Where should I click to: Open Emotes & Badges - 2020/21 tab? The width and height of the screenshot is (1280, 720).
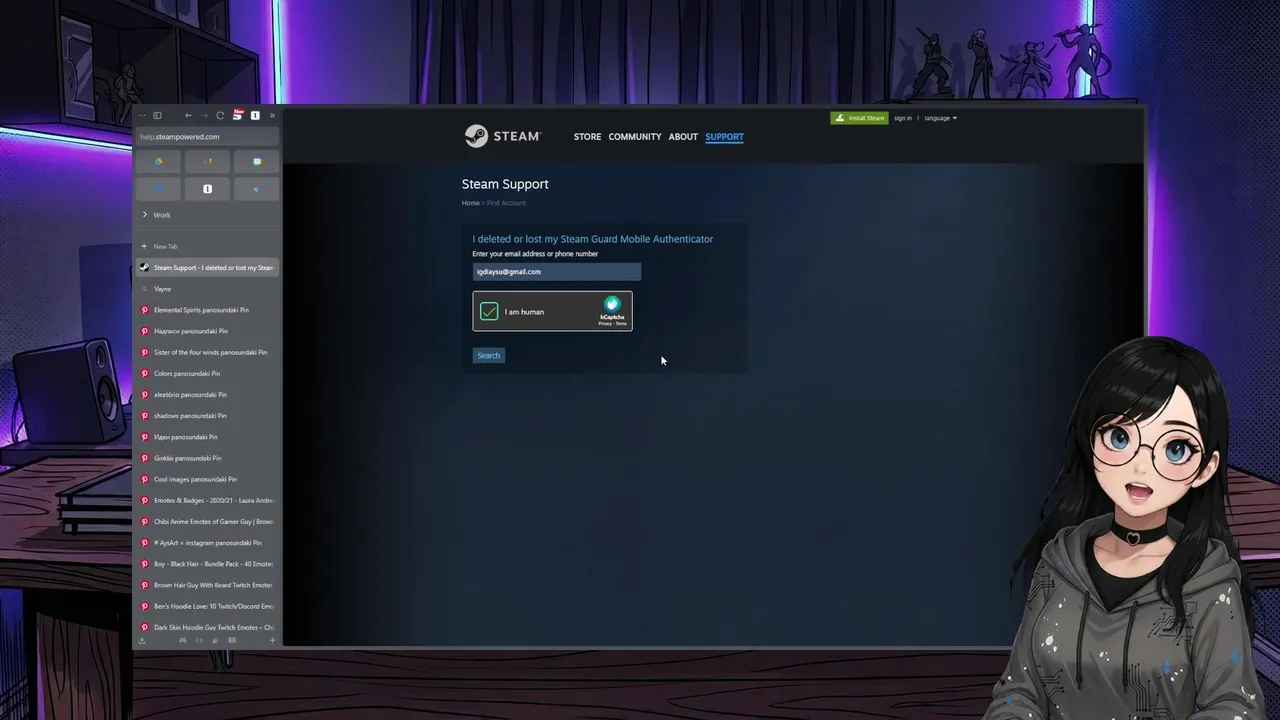pyautogui.click(x=207, y=500)
